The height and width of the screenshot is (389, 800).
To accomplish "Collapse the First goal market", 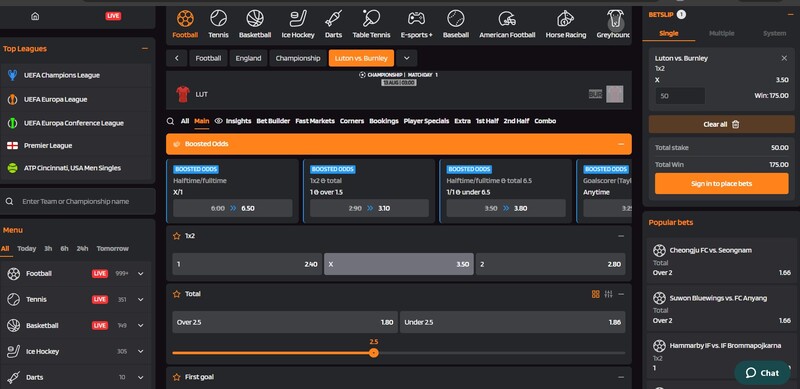I will 621,377.
